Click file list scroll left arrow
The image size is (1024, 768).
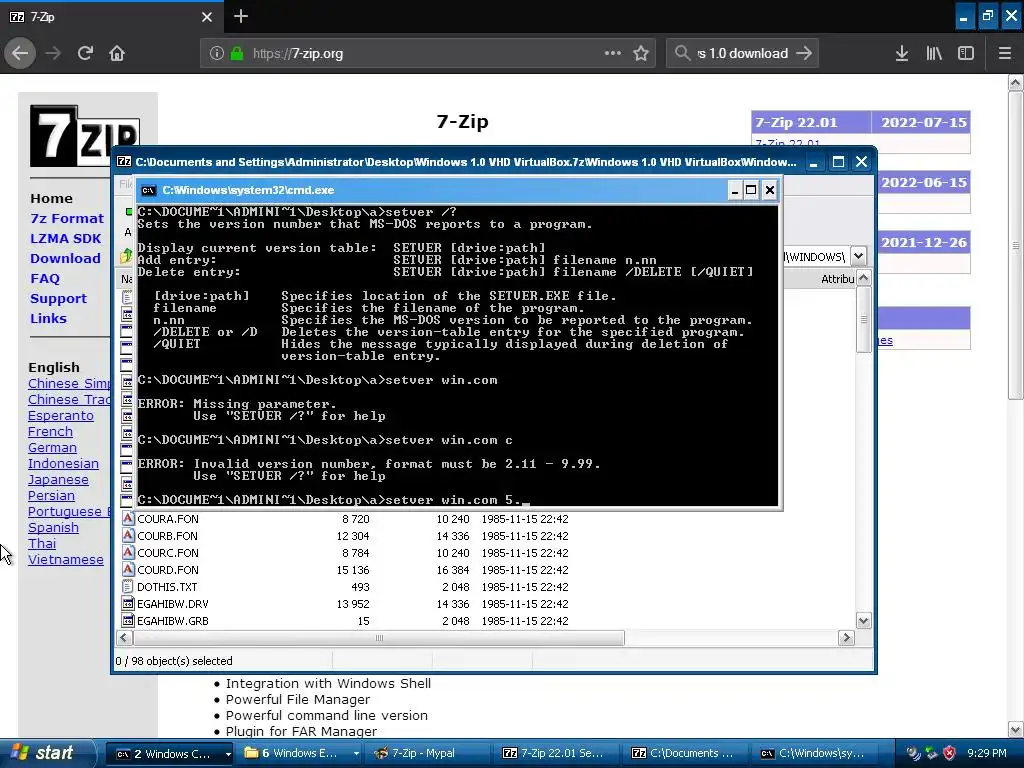(x=124, y=638)
